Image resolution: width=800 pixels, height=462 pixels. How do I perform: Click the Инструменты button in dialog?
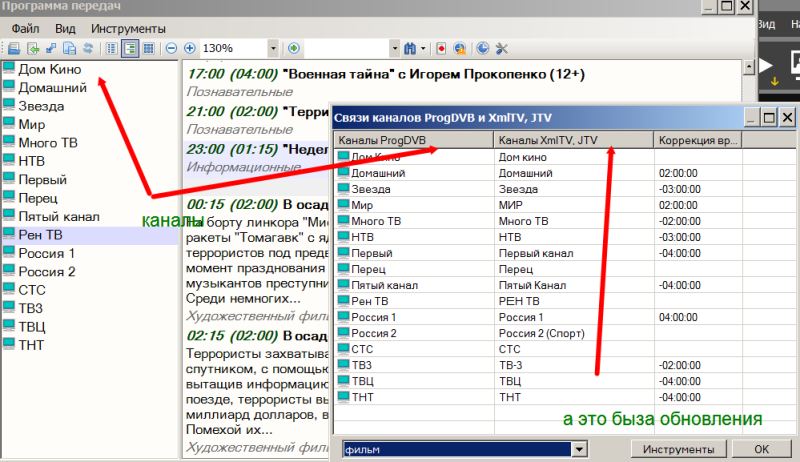(678, 450)
